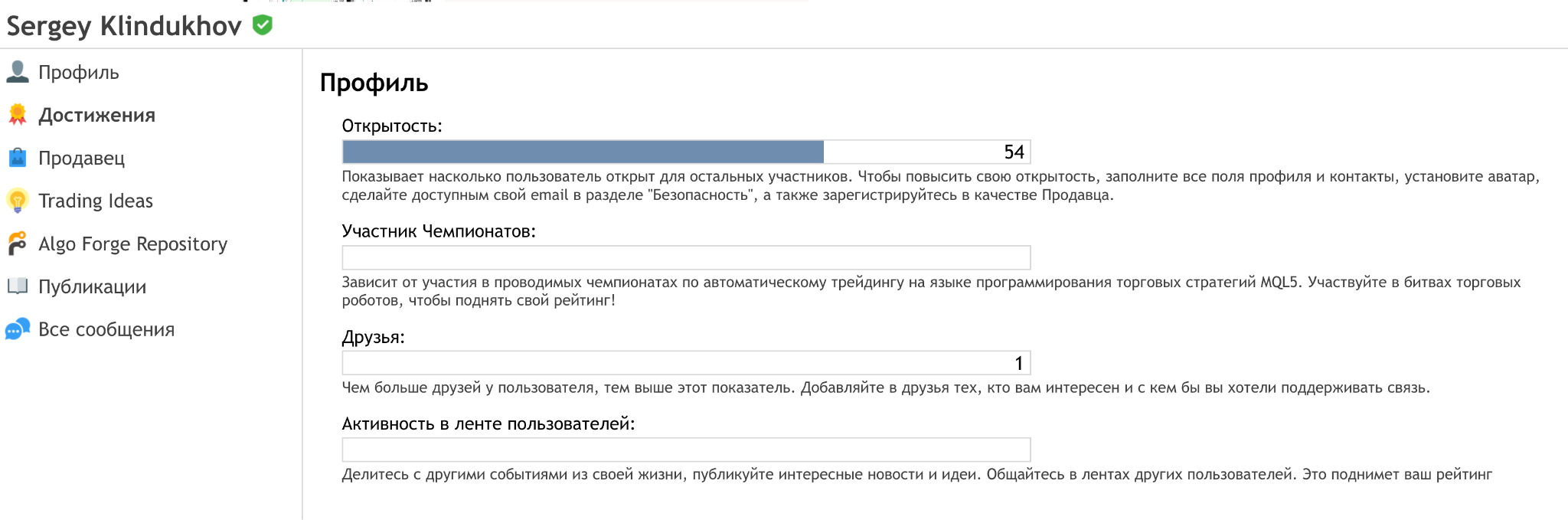Open the Публикации section

(92, 287)
